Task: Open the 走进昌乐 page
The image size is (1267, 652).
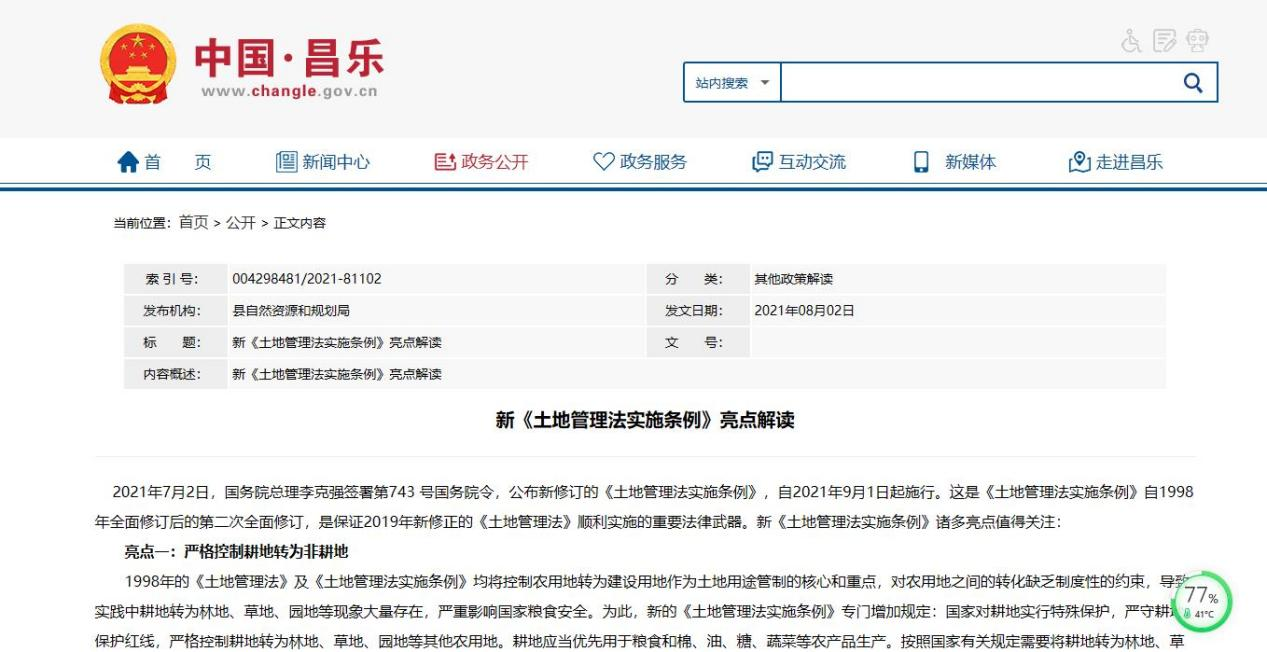Action: point(1115,162)
